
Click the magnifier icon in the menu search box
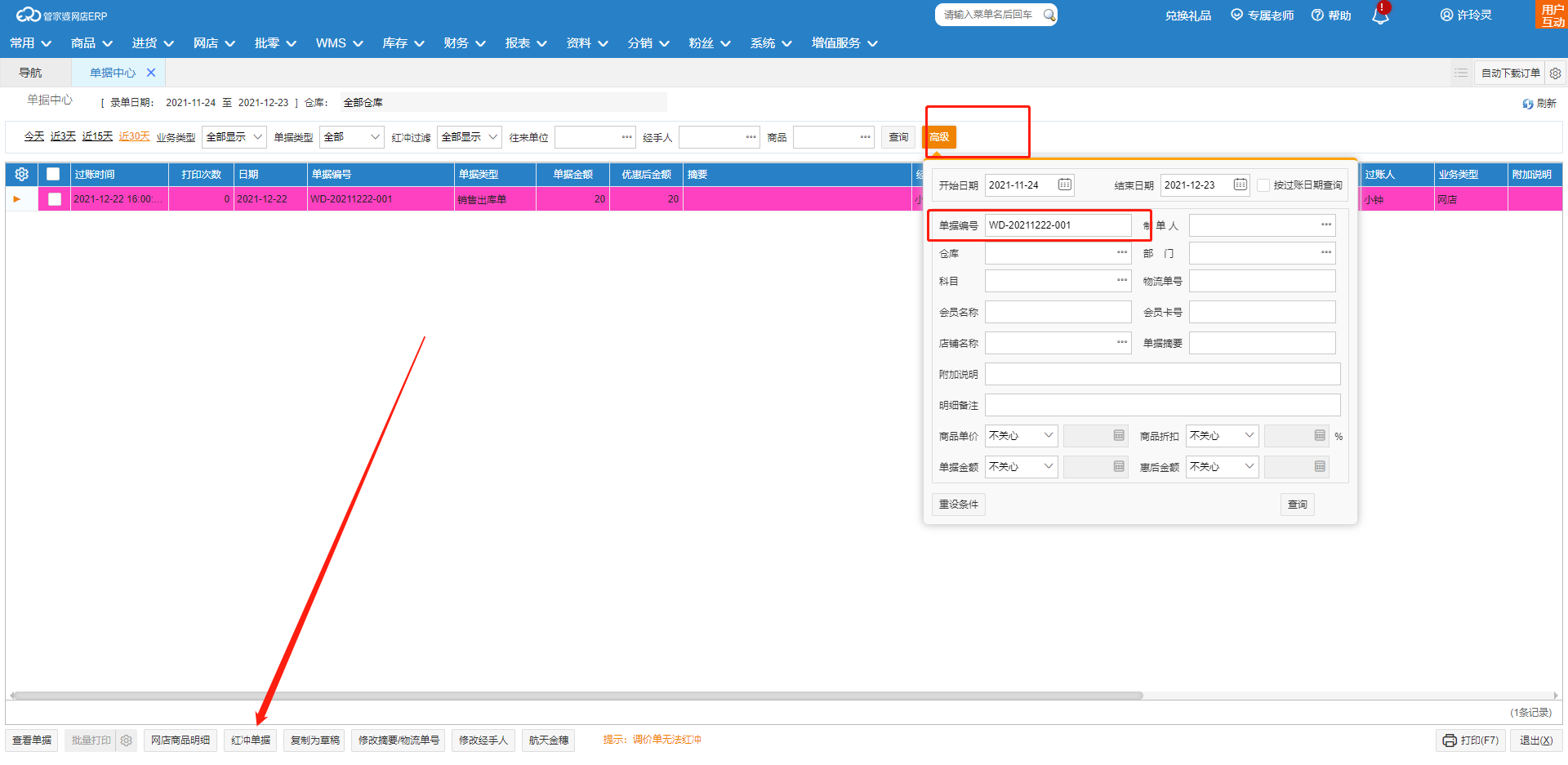pyautogui.click(x=1049, y=15)
